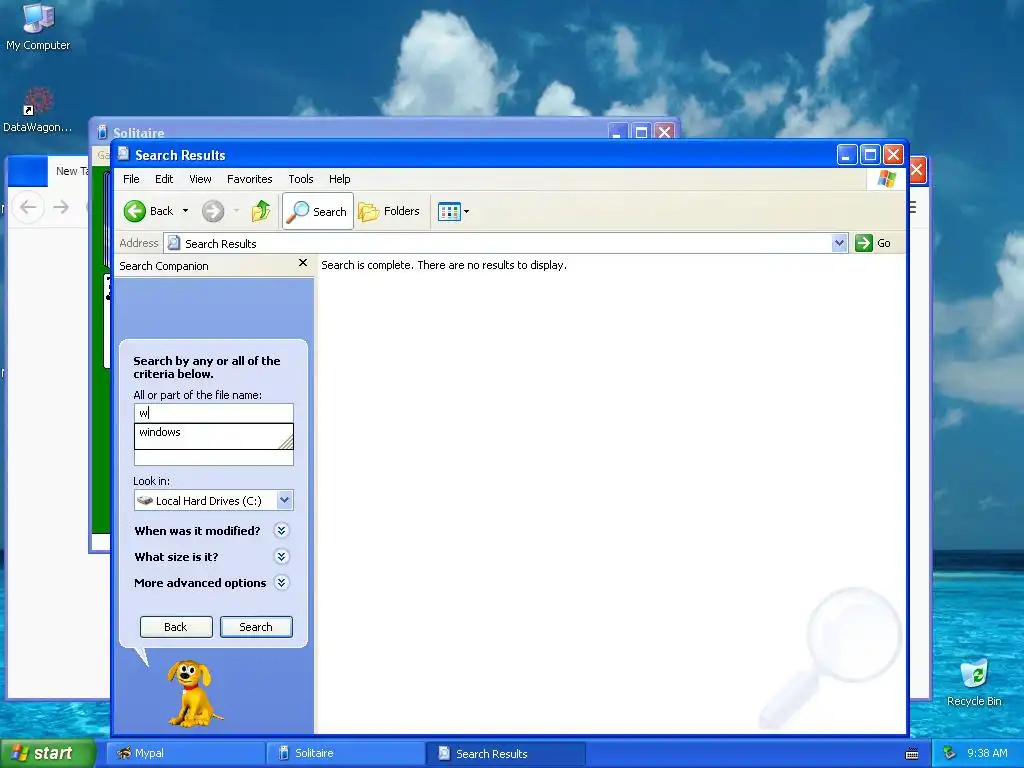Toggle the Search toolbar button

click(317, 211)
